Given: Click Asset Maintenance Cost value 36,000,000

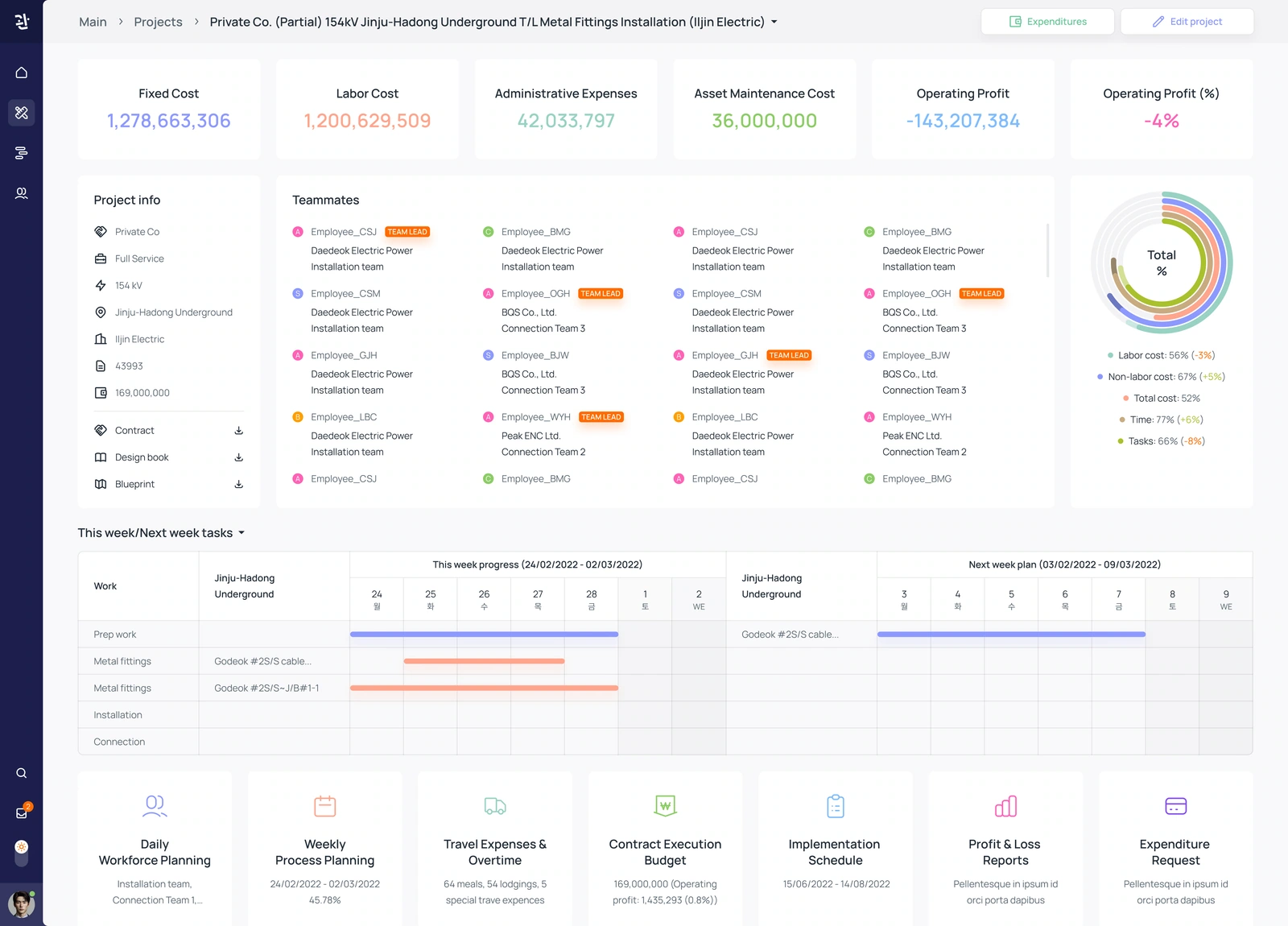Looking at the screenshot, I should click(764, 121).
